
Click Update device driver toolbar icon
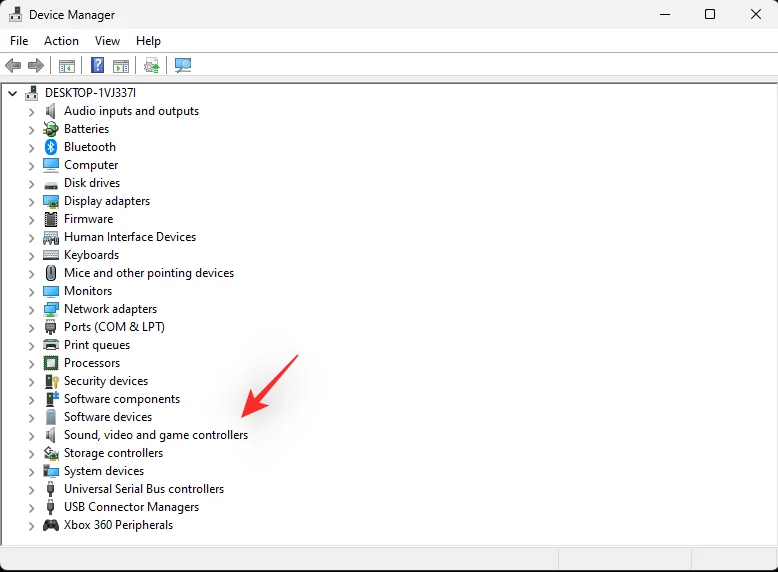click(x=151, y=65)
